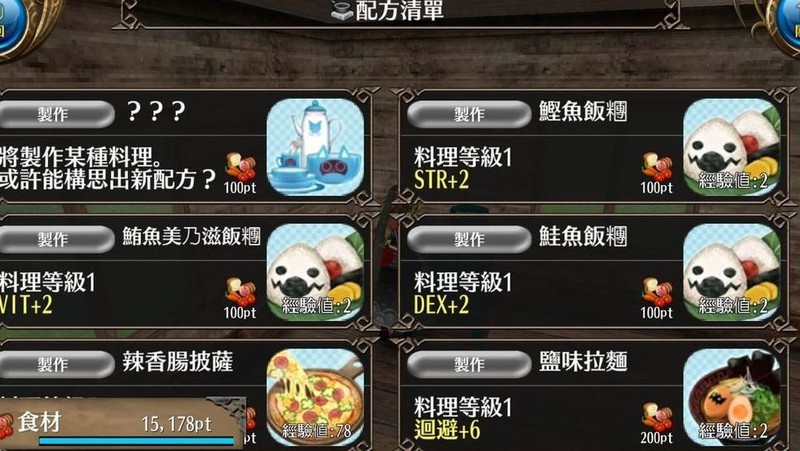Click the blue orb button at top-right
This screenshot has height=451, width=800.
pos(789,23)
